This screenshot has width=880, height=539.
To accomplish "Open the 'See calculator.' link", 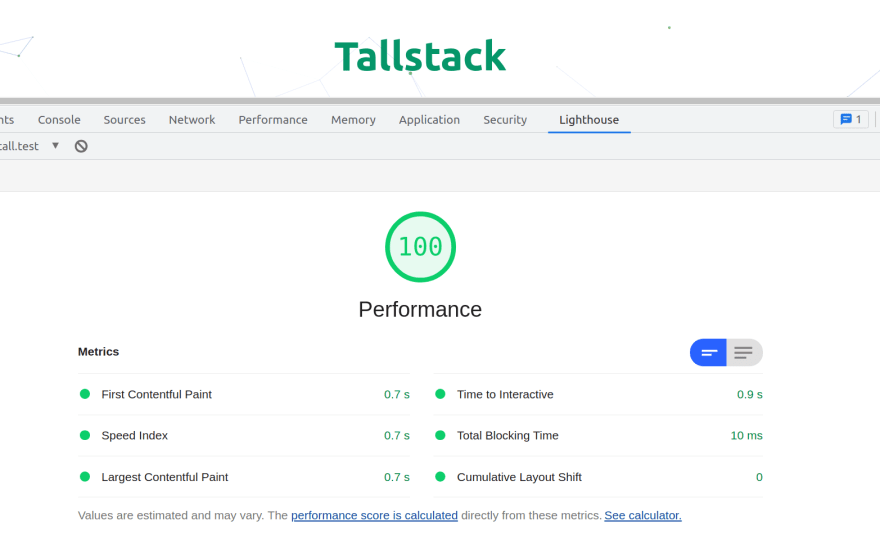I will point(643,515).
